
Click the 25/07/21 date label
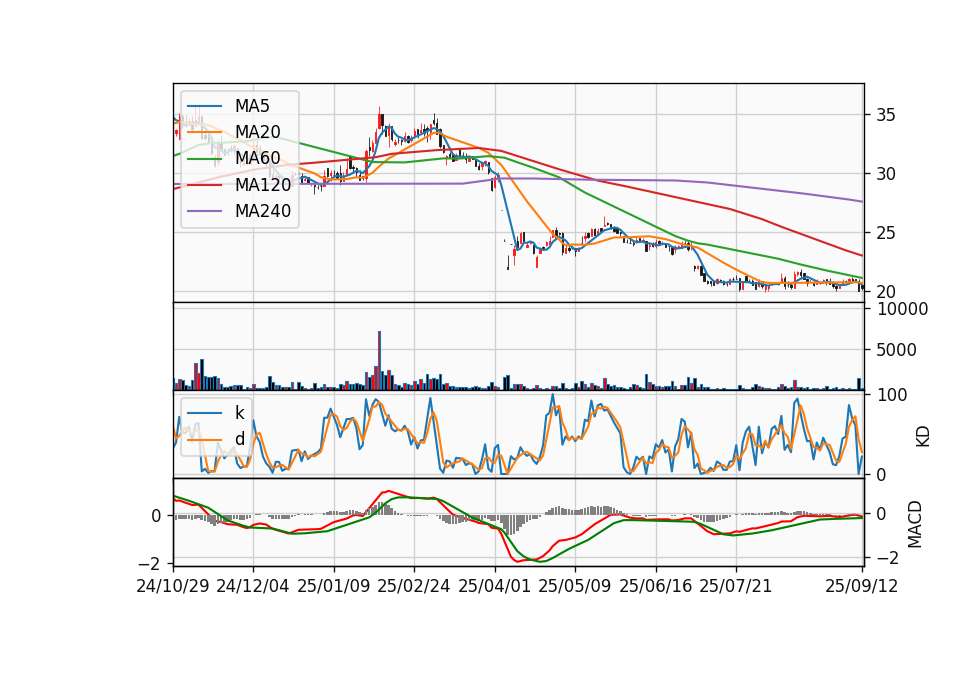(736, 586)
